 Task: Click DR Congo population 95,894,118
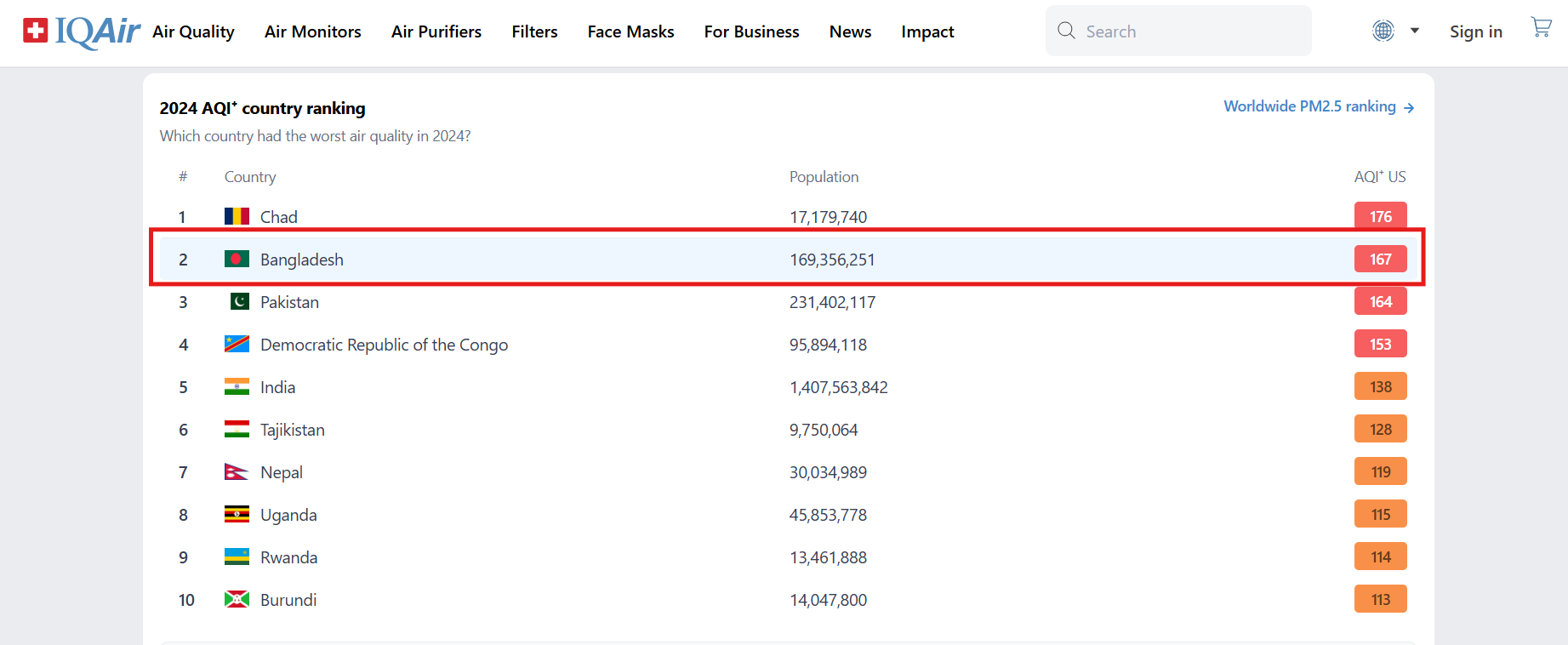tap(828, 345)
